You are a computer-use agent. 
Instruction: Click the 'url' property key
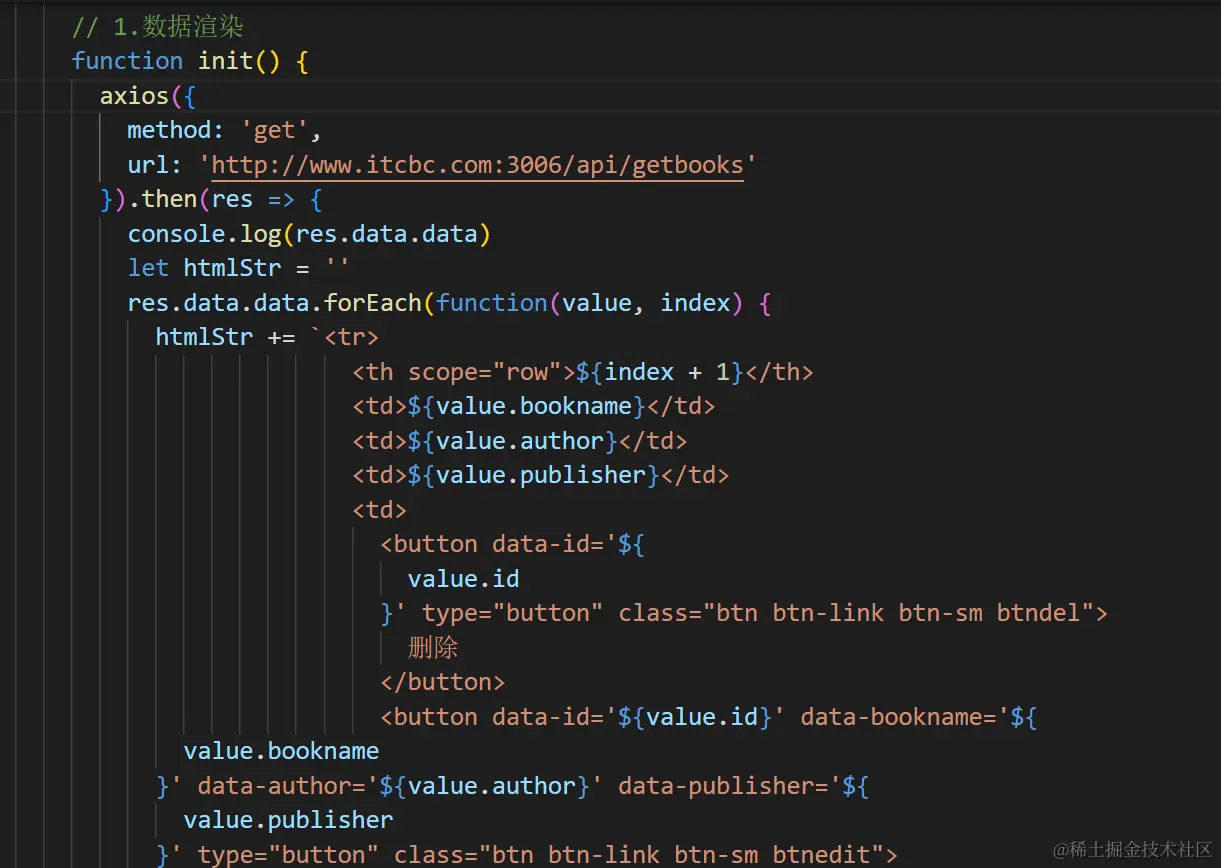(x=148, y=165)
